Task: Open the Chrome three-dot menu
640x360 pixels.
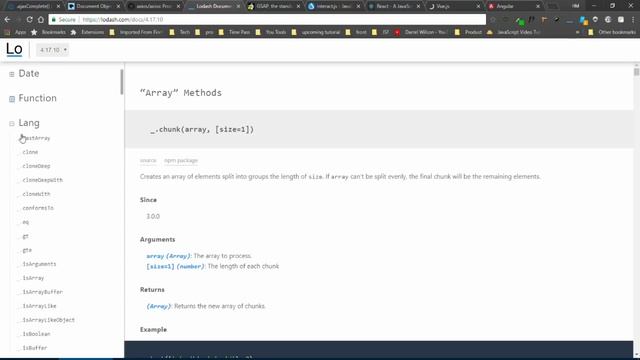Action: (x=633, y=20)
